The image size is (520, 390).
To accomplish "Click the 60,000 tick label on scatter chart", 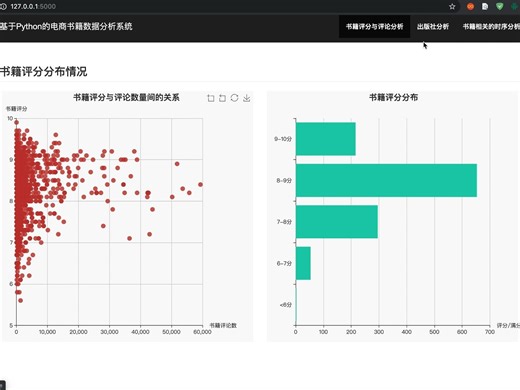I will click(202, 332).
